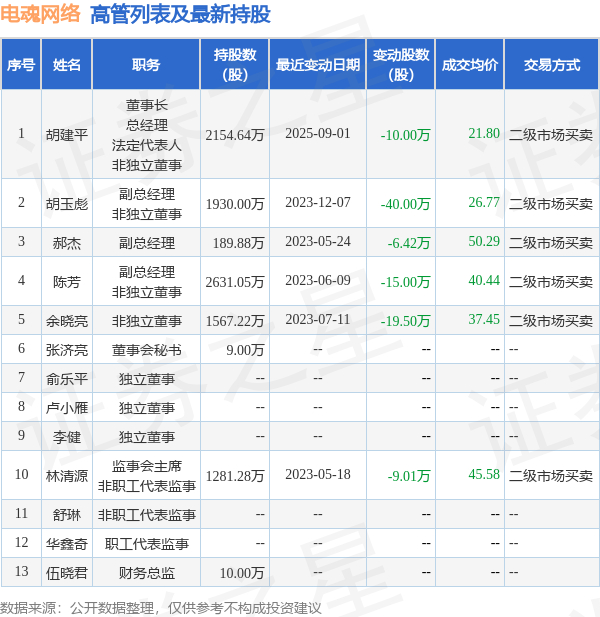Click the 持股数(股) column header
Viewport: 600px width, 617px height.
[x=234, y=65]
